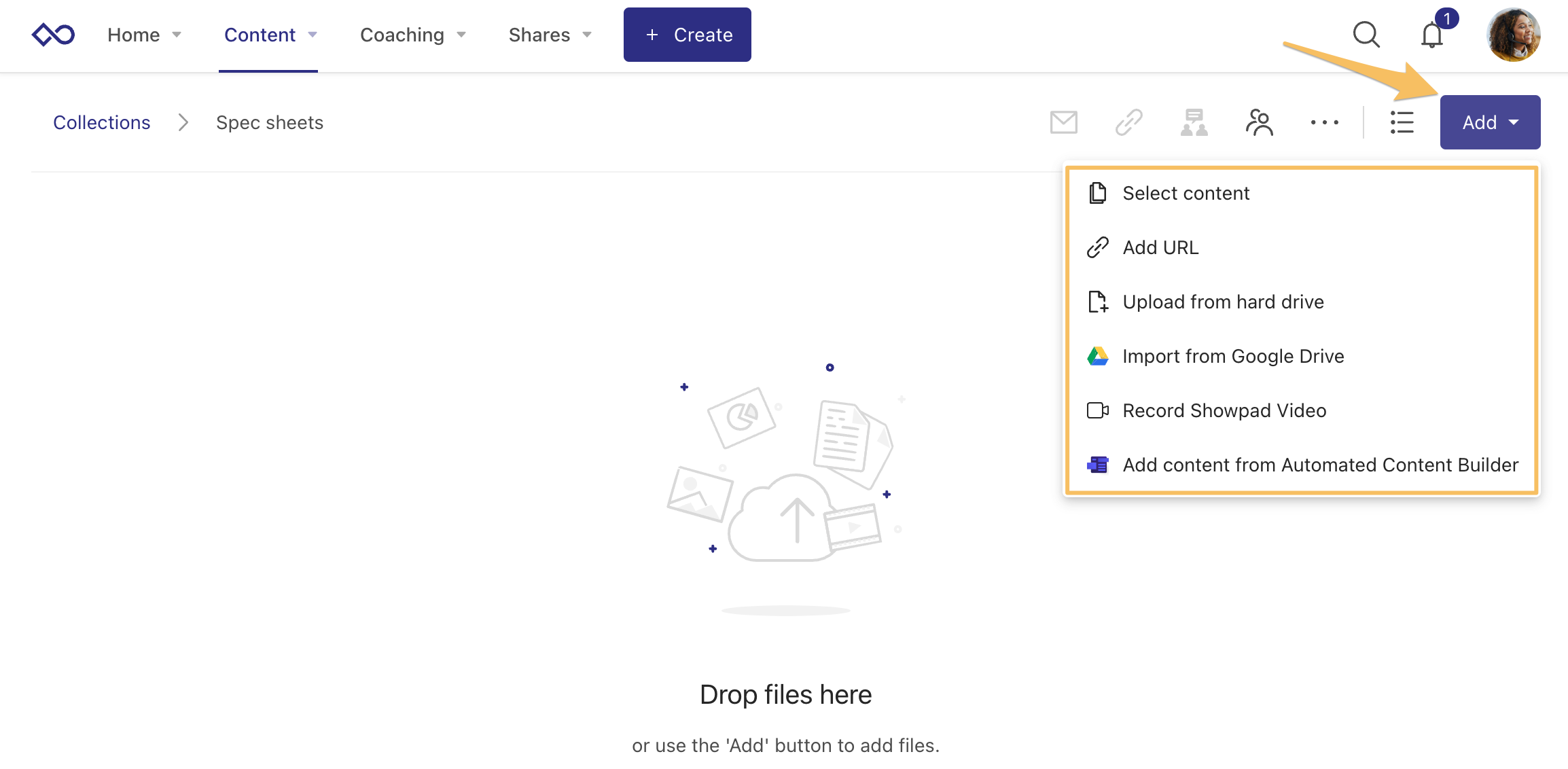The image size is (1568, 769).
Task: Select Add content from Automated Content Builder
Action: [1302, 465]
